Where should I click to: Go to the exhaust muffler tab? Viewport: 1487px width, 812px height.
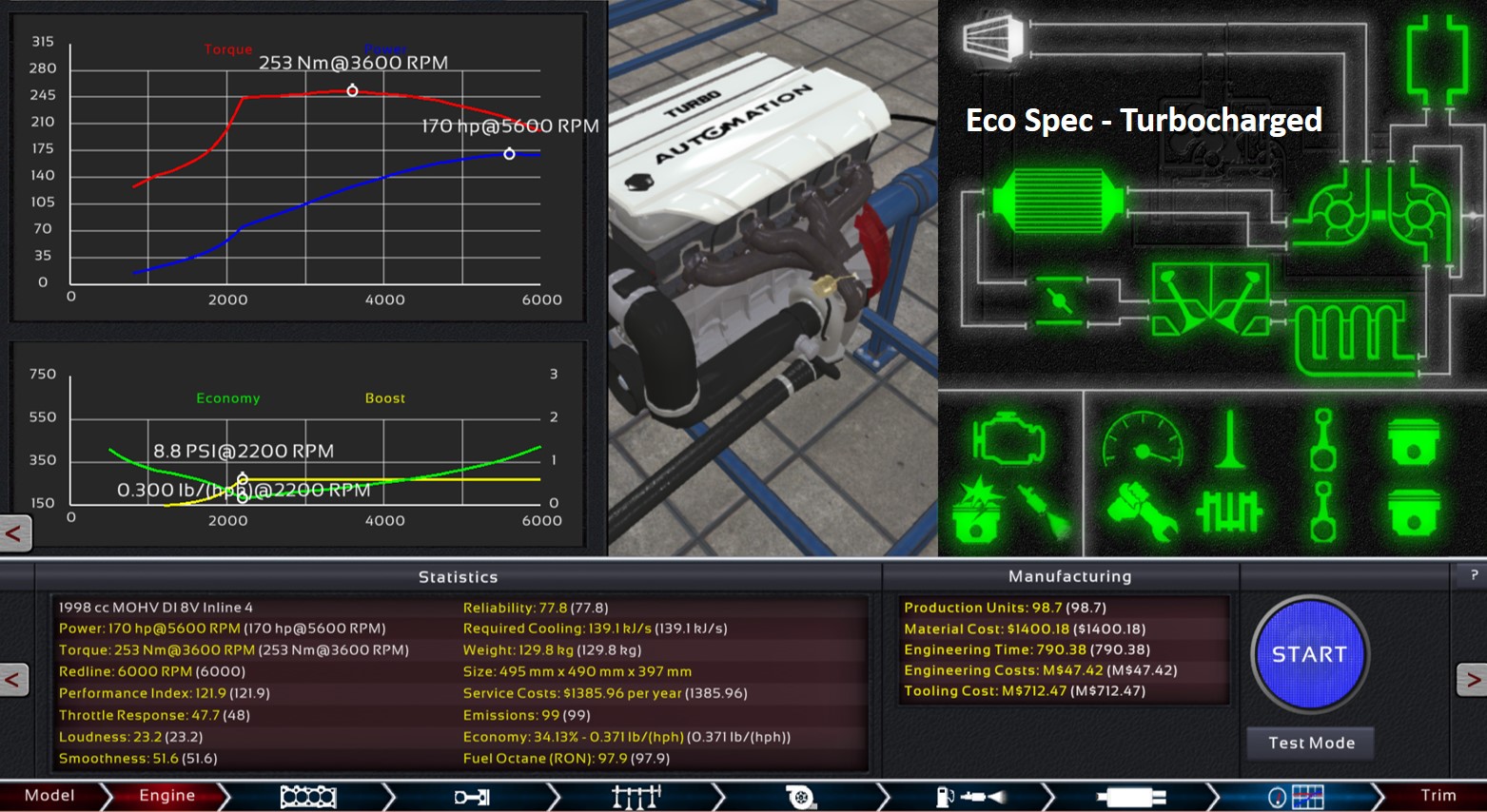(1131, 797)
